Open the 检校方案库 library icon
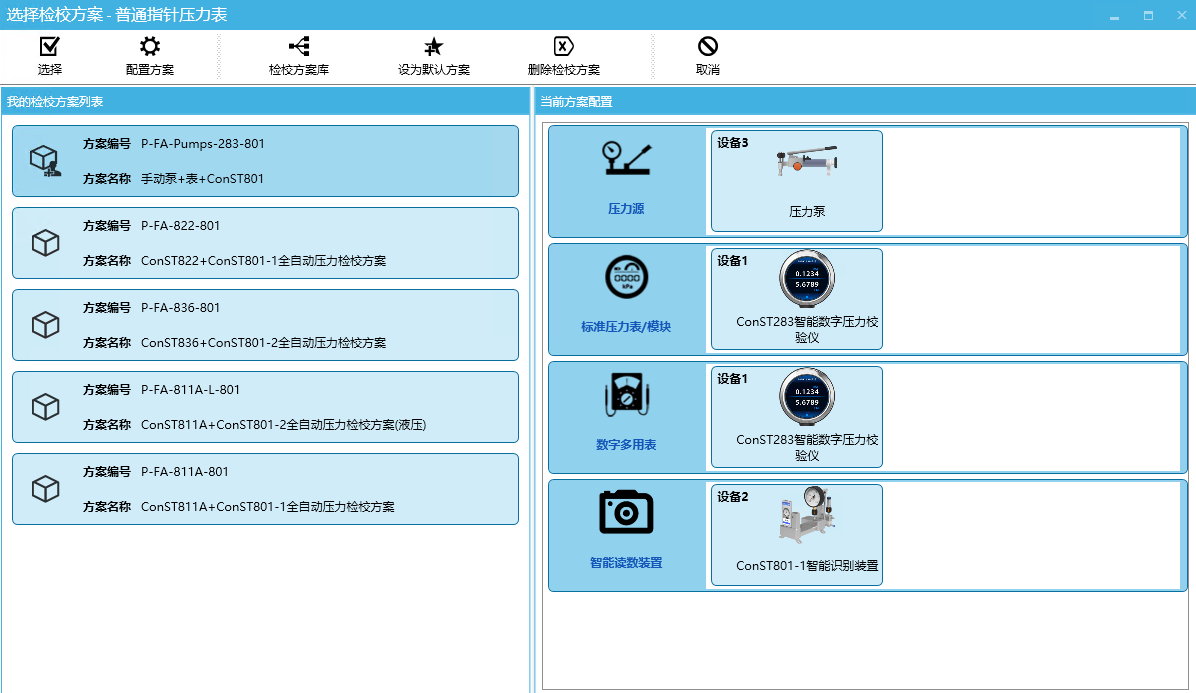 click(298, 47)
